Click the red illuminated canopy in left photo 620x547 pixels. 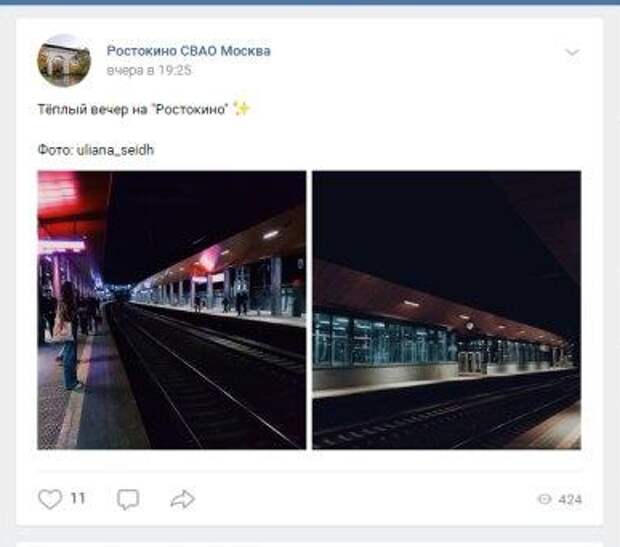tap(69, 204)
